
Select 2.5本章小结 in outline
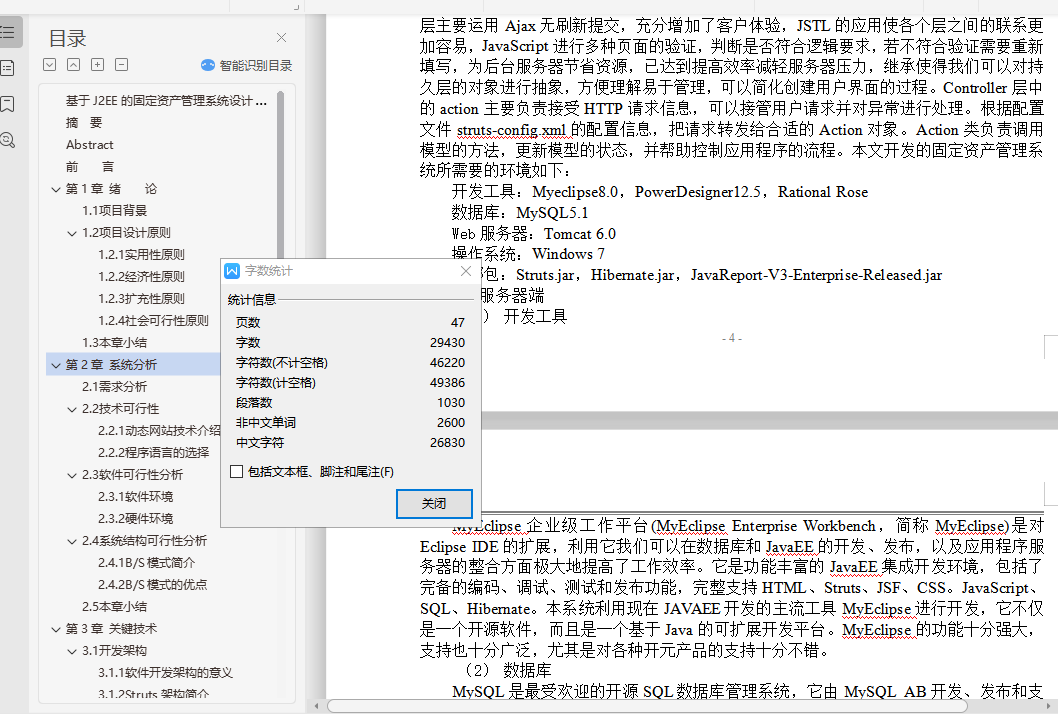[x=115, y=607]
